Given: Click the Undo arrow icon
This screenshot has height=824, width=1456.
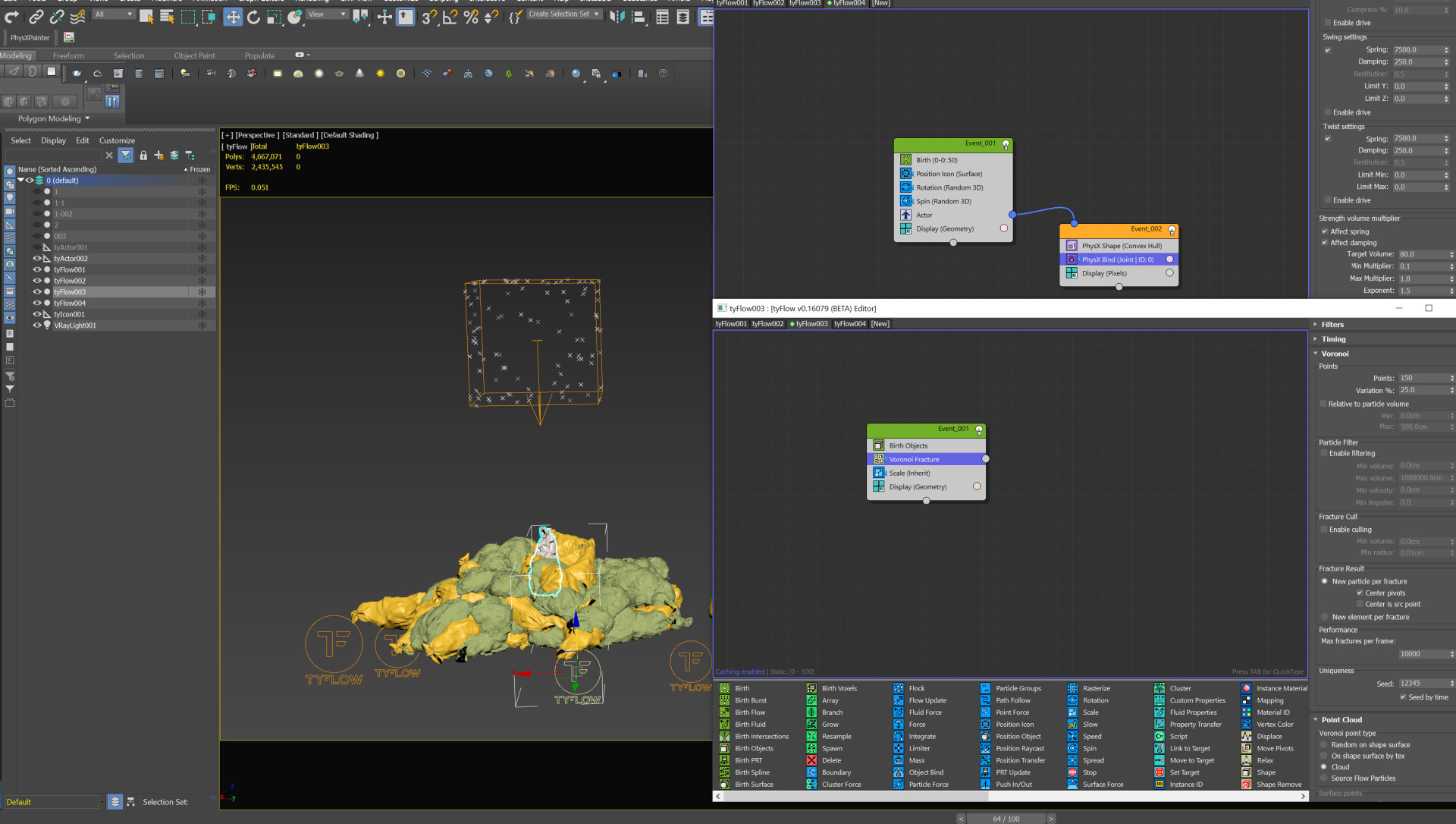Looking at the screenshot, I should coord(12,17).
